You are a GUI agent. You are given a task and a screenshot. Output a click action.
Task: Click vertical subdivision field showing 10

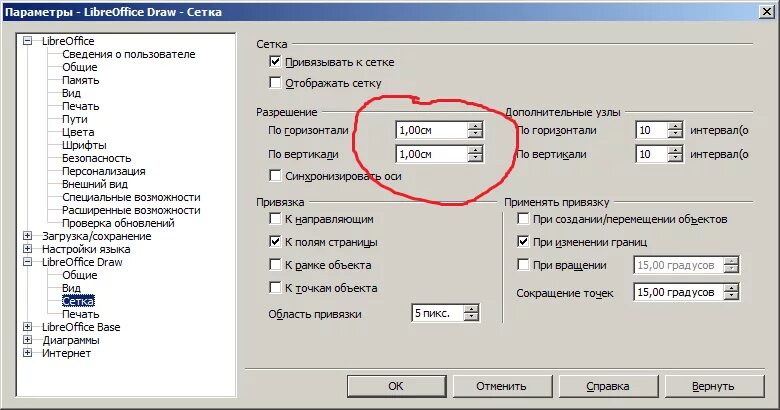pos(651,154)
